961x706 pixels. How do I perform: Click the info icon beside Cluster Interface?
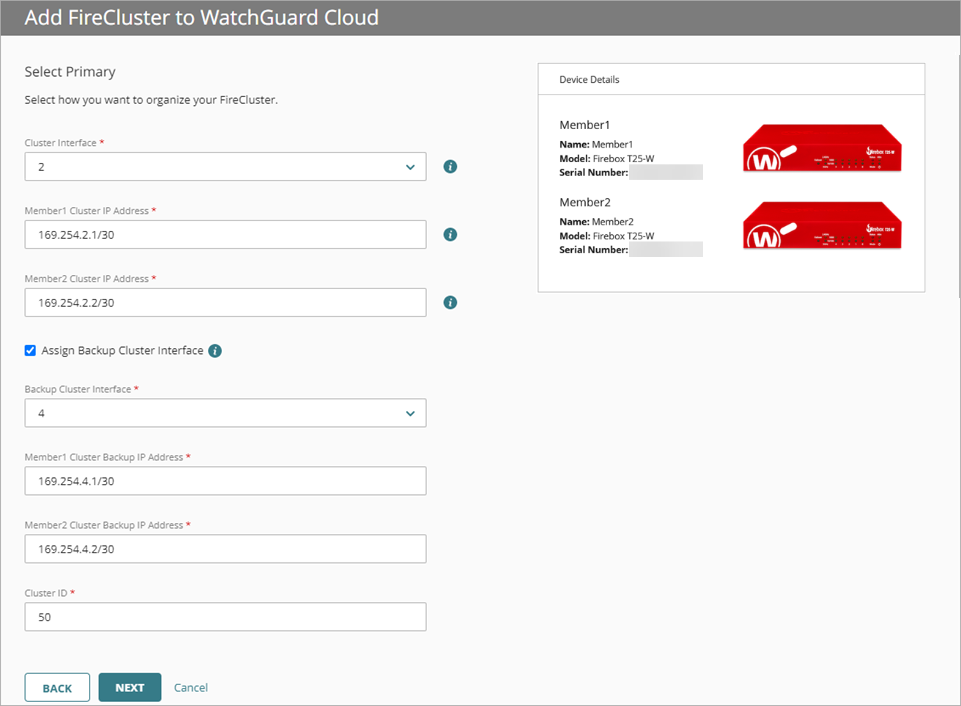tap(449, 166)
